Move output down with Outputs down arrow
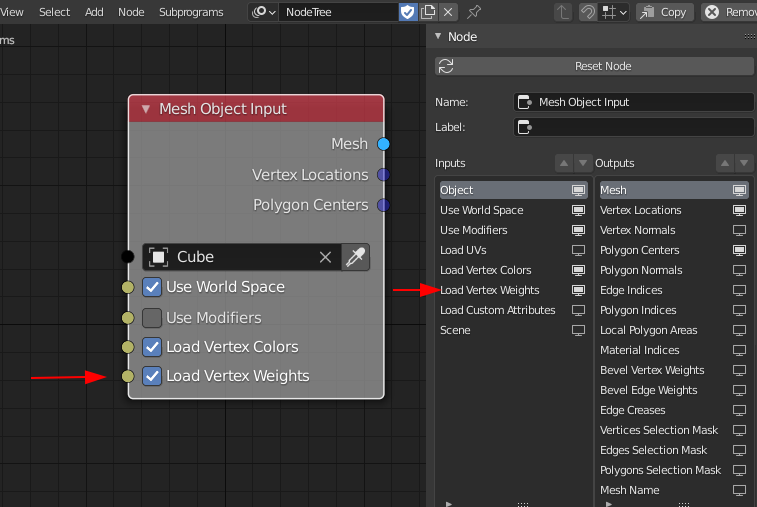Viewport: 757px width, 507px height. (744, 163)
